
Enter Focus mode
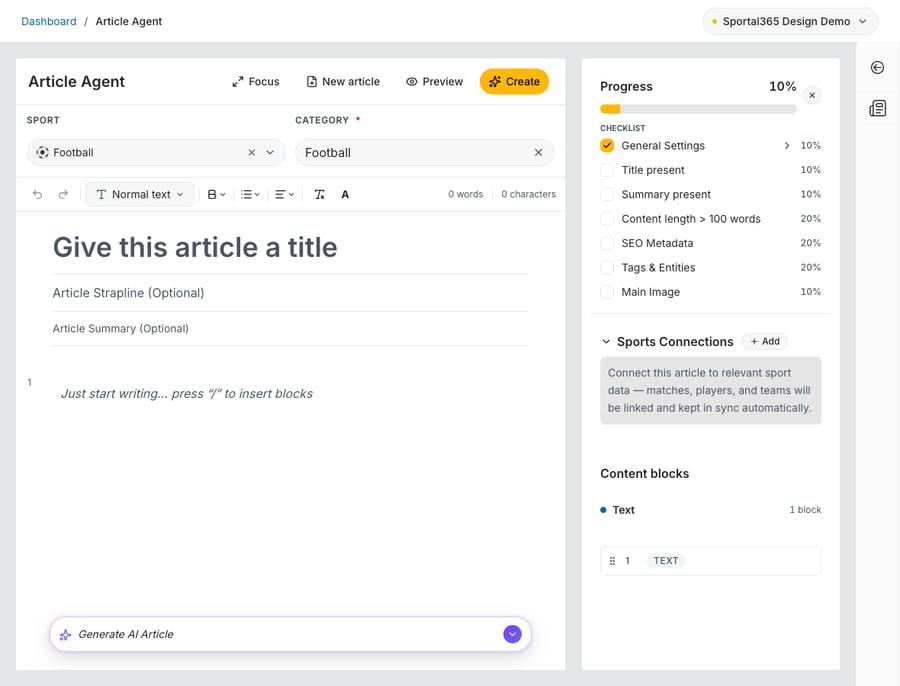coord(256,82)
